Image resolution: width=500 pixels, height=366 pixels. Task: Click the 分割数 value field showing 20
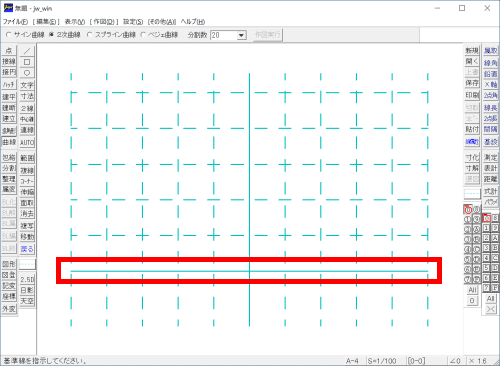point(224,35)
